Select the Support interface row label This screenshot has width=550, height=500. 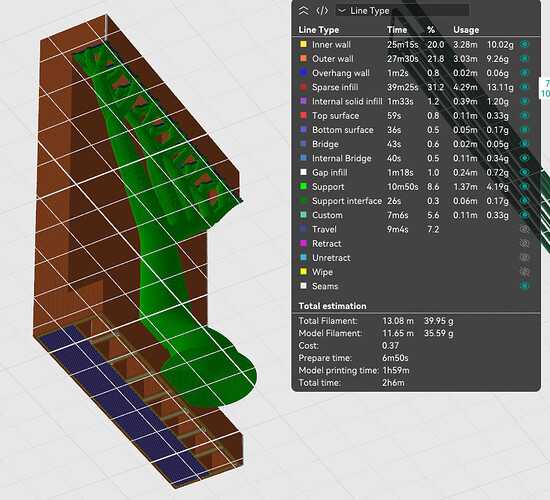point(347,201)
